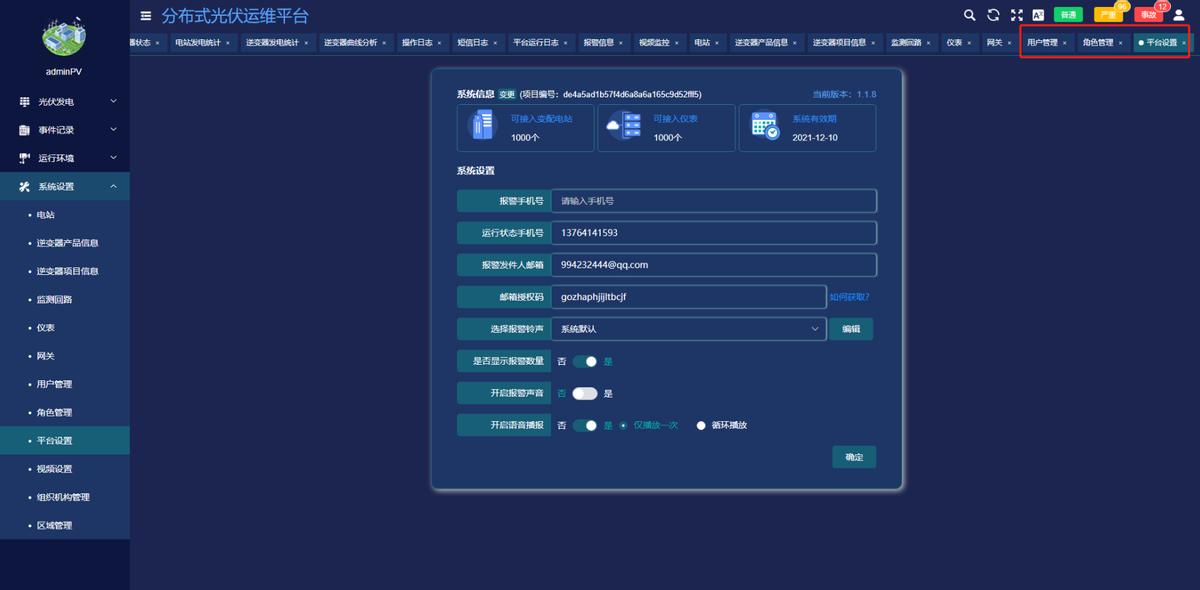Close the 操作日志 tab

click(439, 43)
